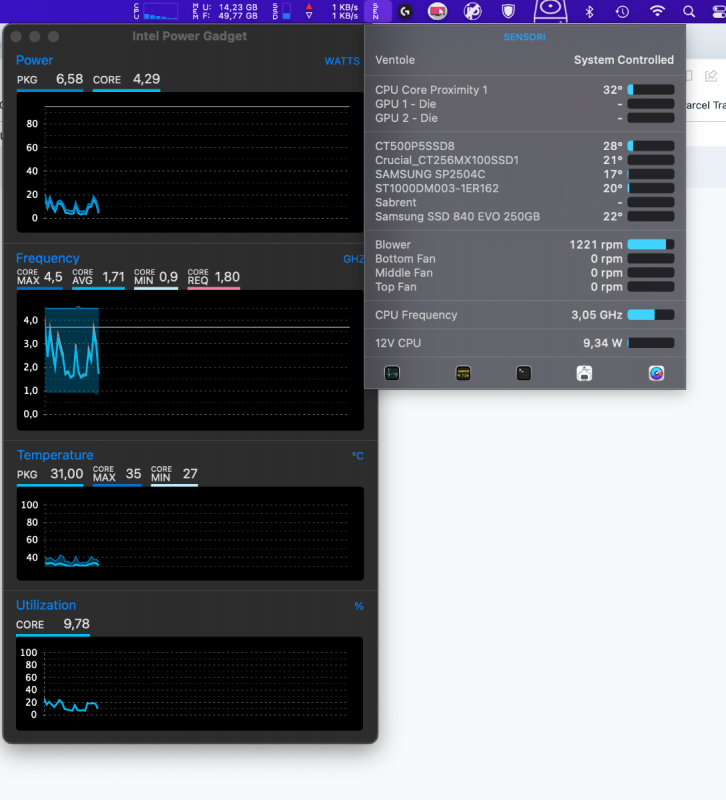Click the CORE power value 4,29

click(127, 80)
